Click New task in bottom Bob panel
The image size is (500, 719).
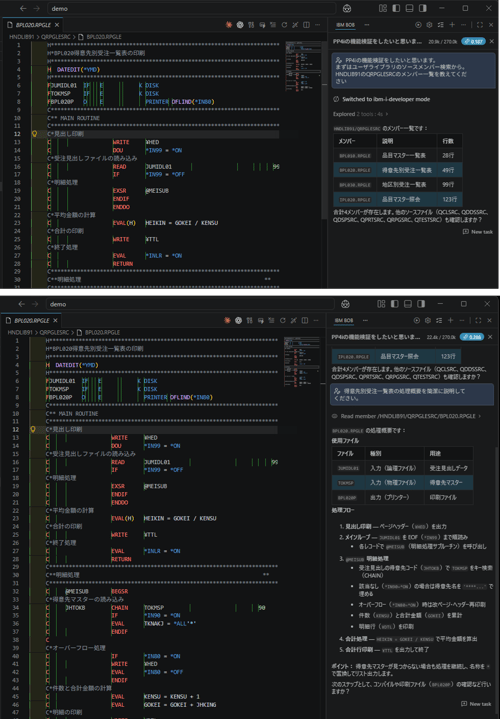pyautogui.click(x=476, y=703)
